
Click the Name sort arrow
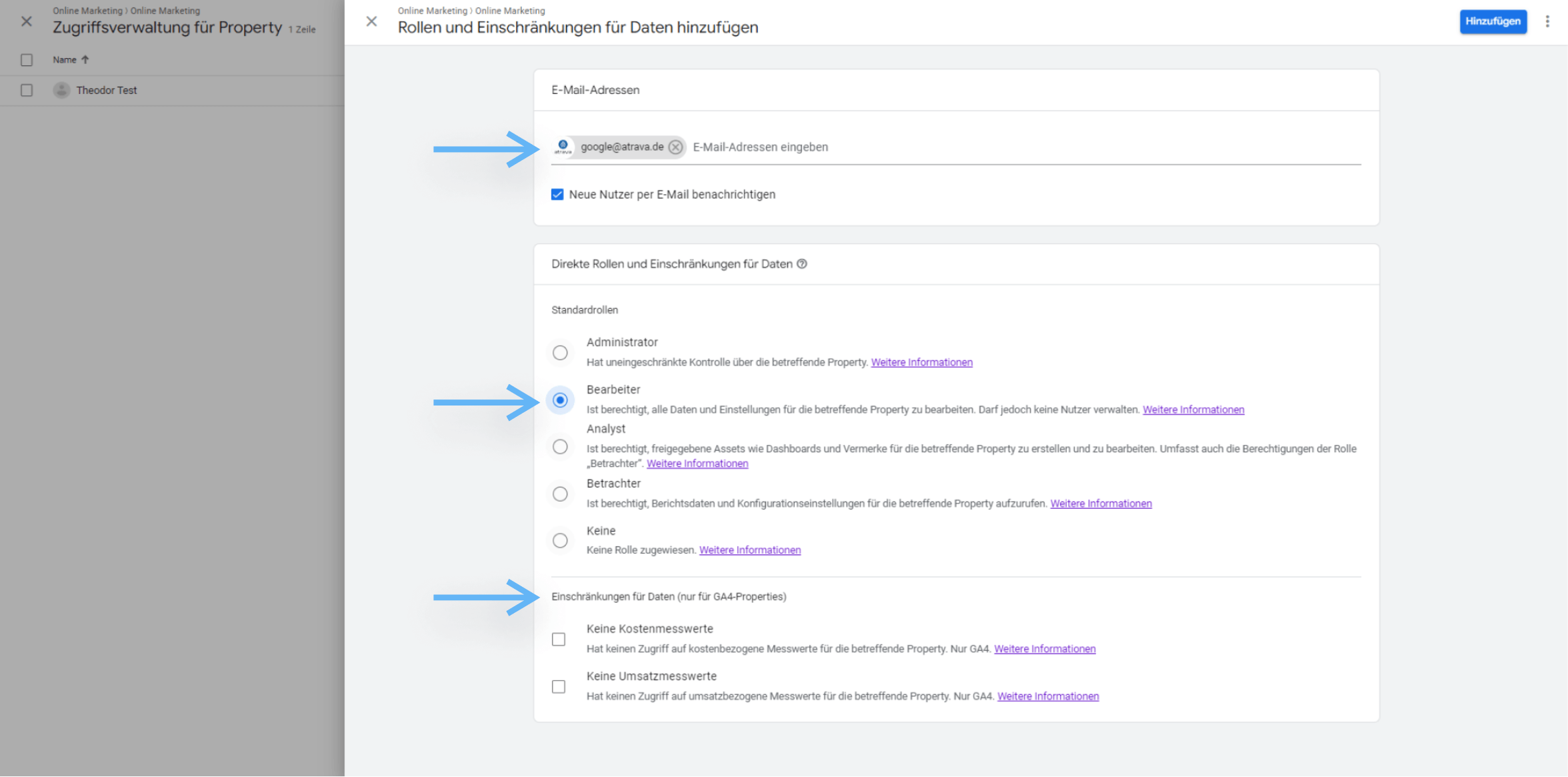coord(85,60)
